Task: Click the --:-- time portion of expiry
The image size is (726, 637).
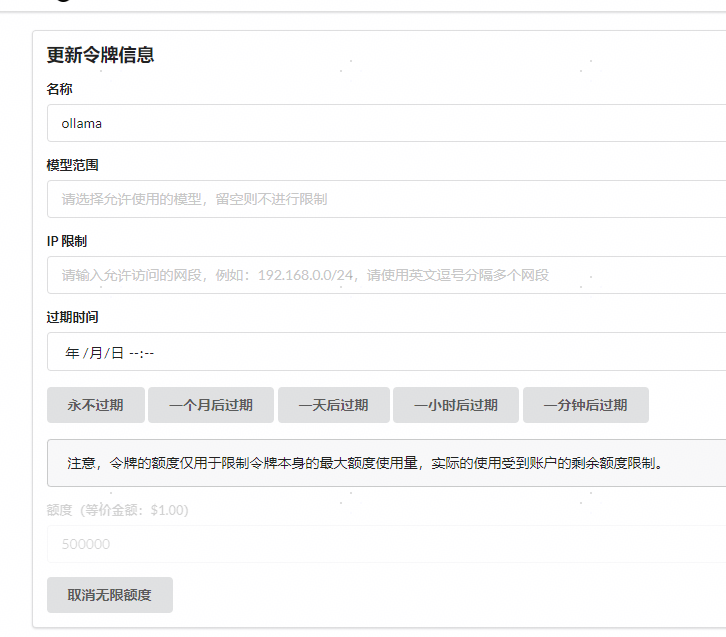Action: pos(141,353)
